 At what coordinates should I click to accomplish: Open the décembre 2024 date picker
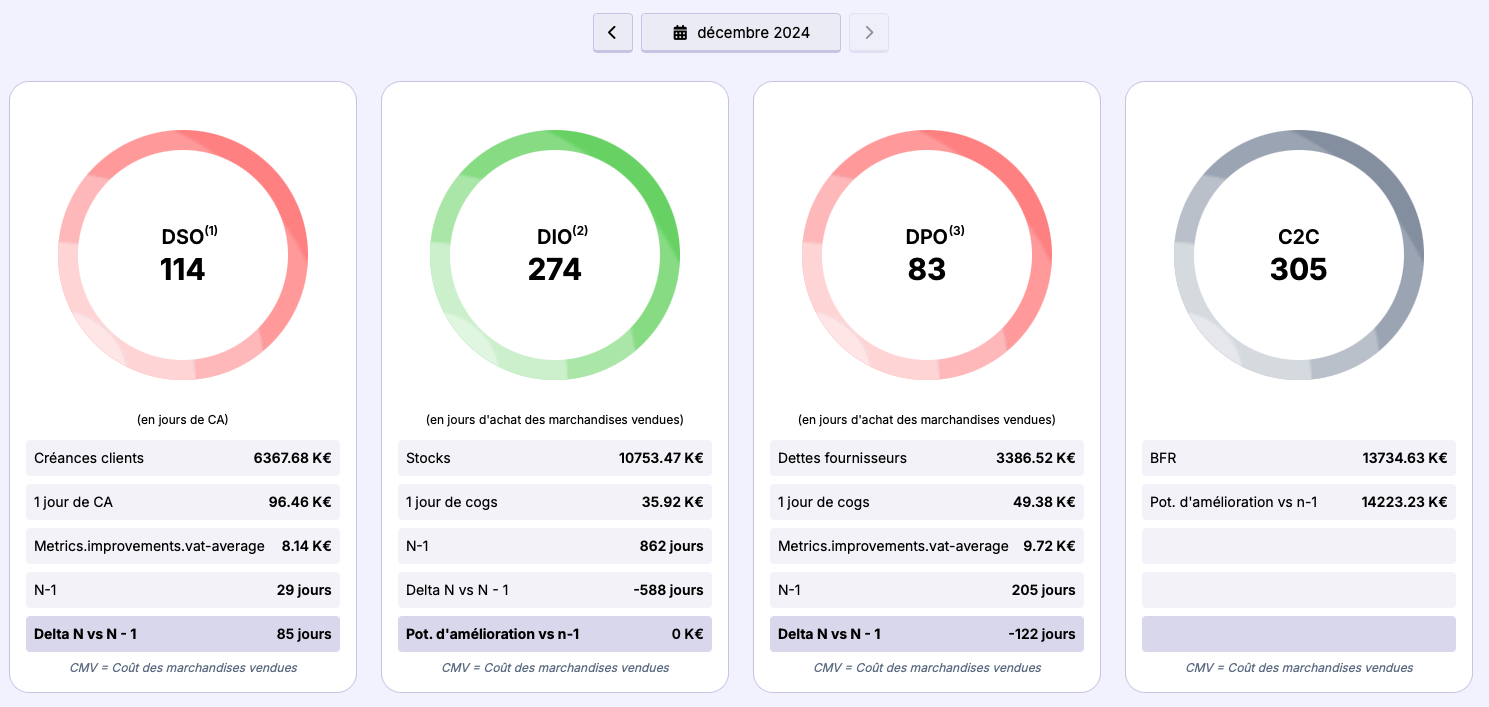coord(740,32)
